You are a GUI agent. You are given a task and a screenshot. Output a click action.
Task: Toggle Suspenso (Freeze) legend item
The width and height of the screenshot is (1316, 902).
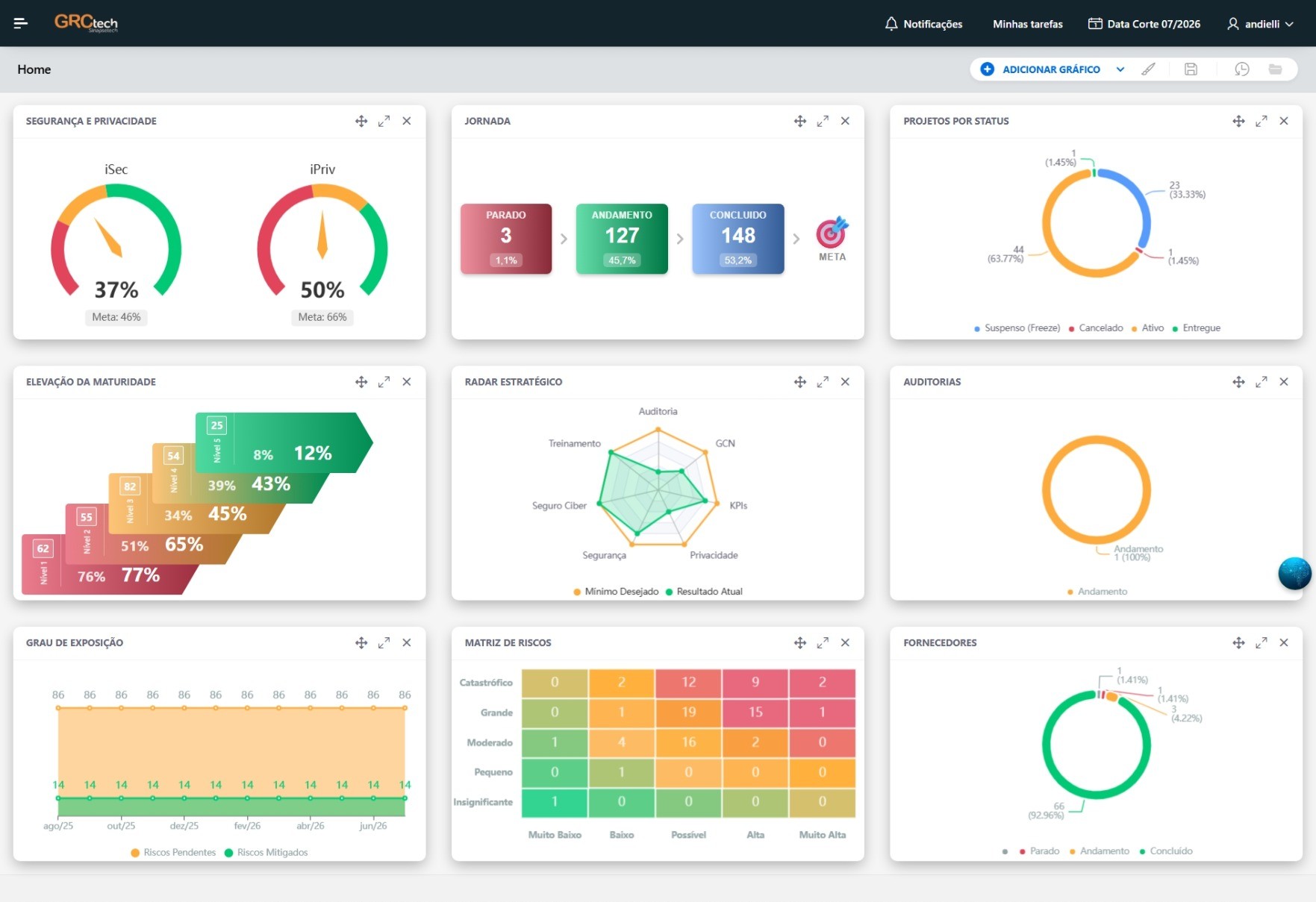[1017, 328]
